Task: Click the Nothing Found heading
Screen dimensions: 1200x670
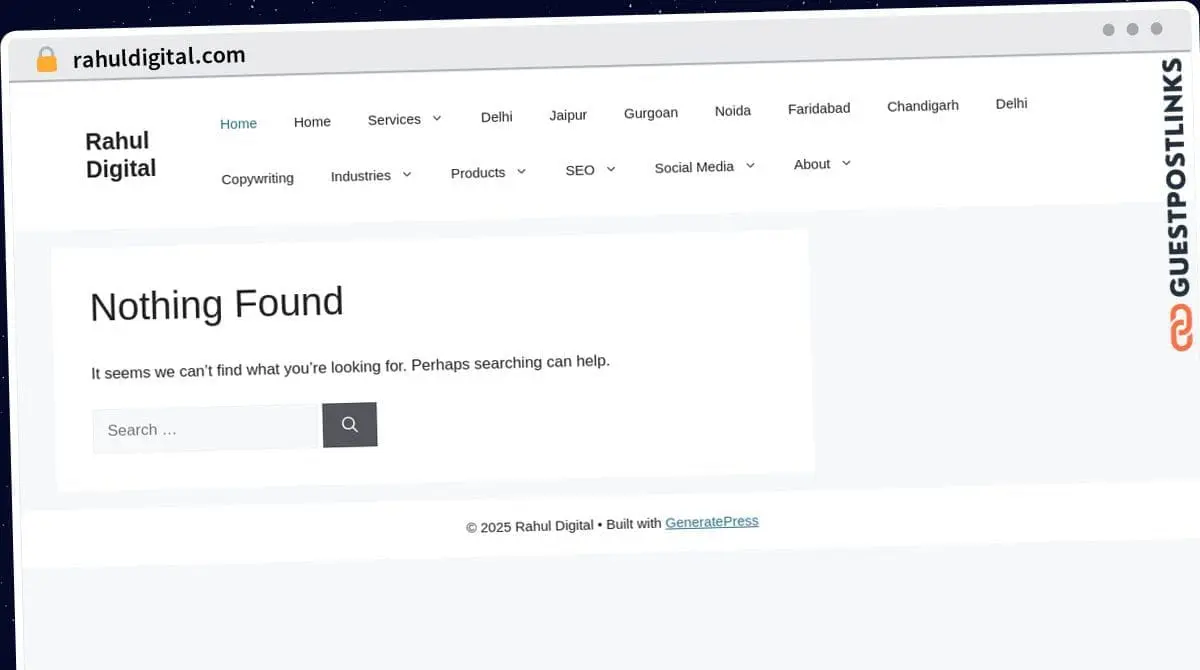Action: pos(217,304)
